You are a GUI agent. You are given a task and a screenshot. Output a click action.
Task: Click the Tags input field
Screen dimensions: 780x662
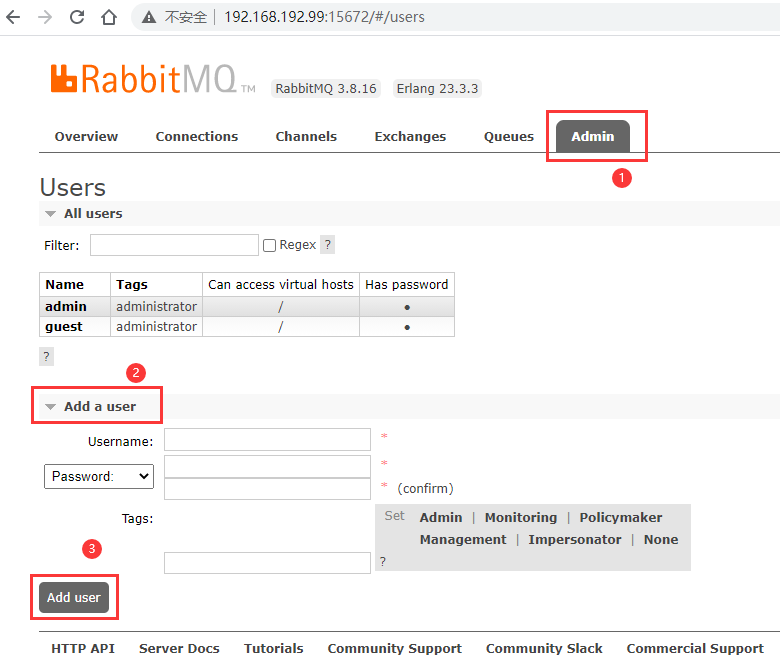click(x=268, y=563)
